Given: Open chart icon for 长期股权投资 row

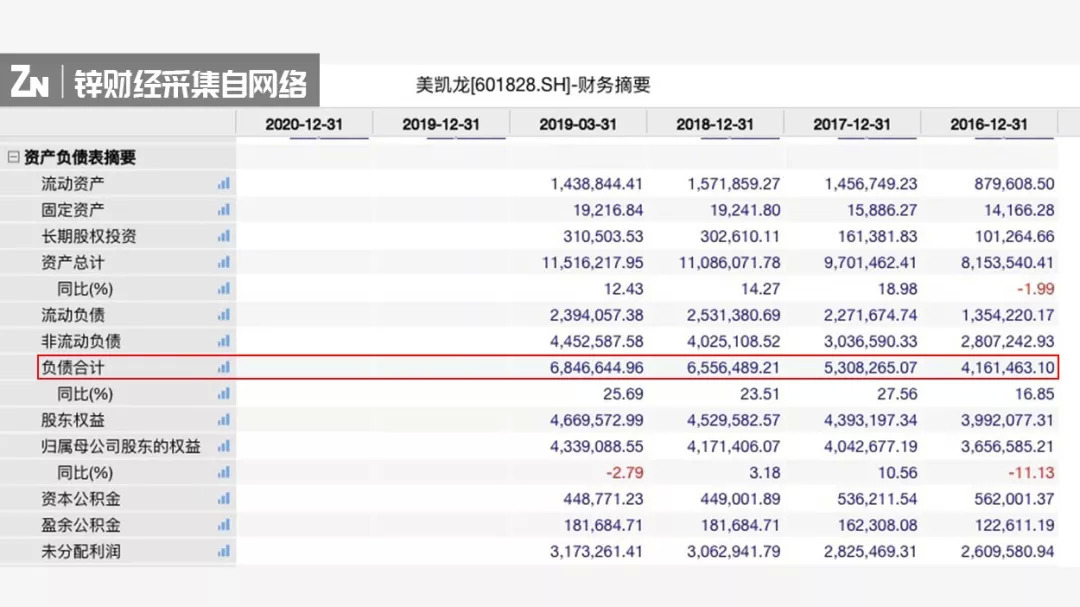Looking at the screenshot, I should [224, 236].
